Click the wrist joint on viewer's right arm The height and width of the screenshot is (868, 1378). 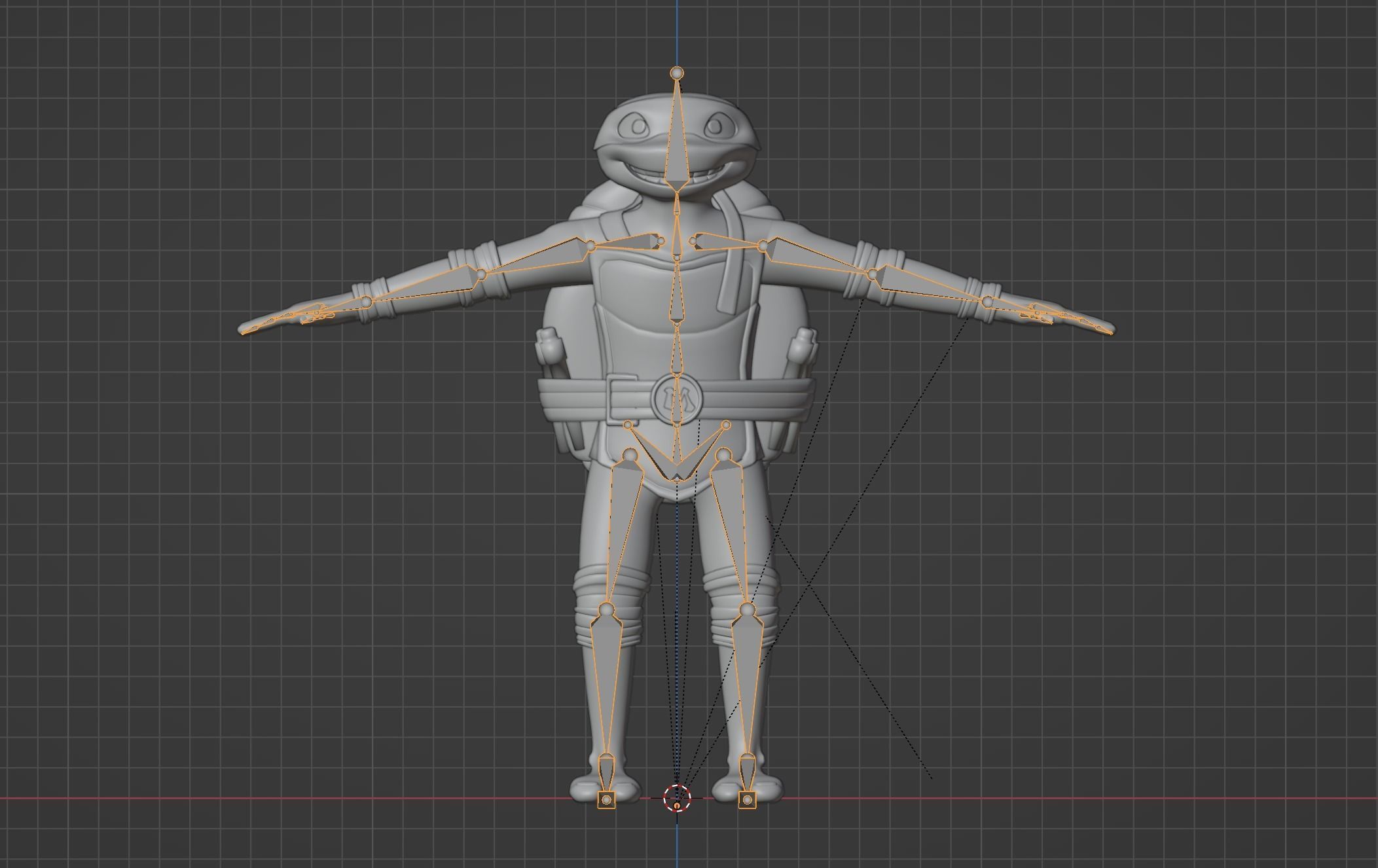(x=987, y=301)
